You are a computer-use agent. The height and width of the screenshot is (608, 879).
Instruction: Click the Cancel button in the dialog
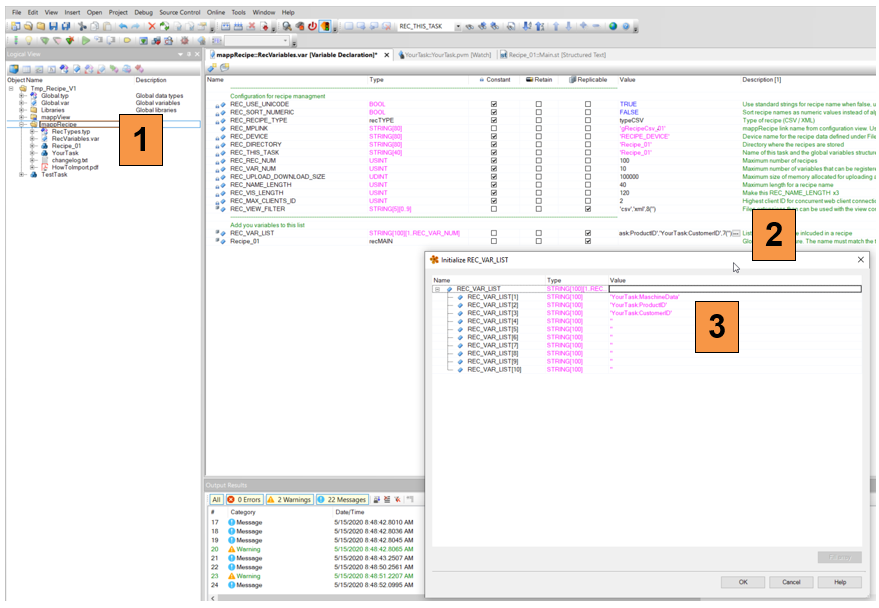(x=791, y=581)
